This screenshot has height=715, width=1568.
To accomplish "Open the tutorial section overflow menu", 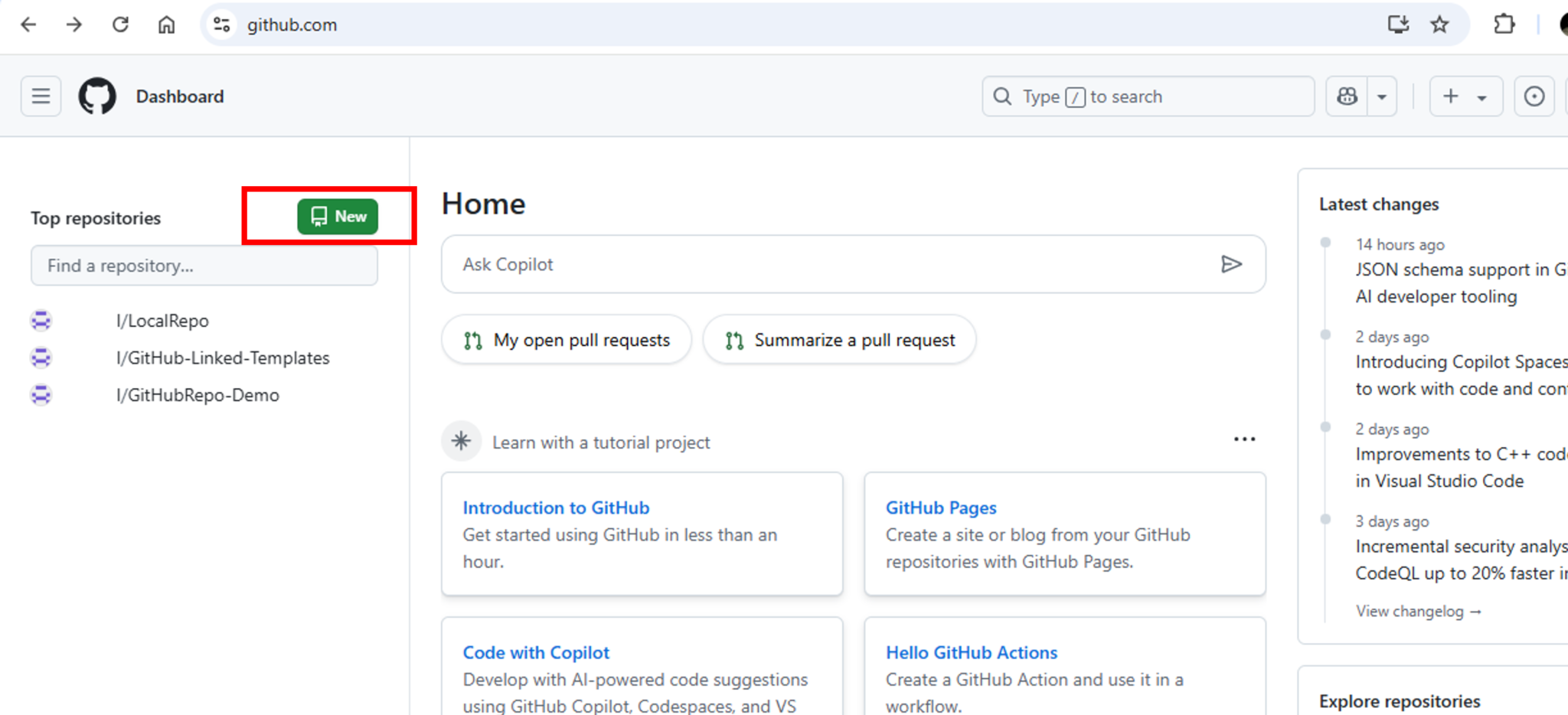I will tap(1244, 439).
